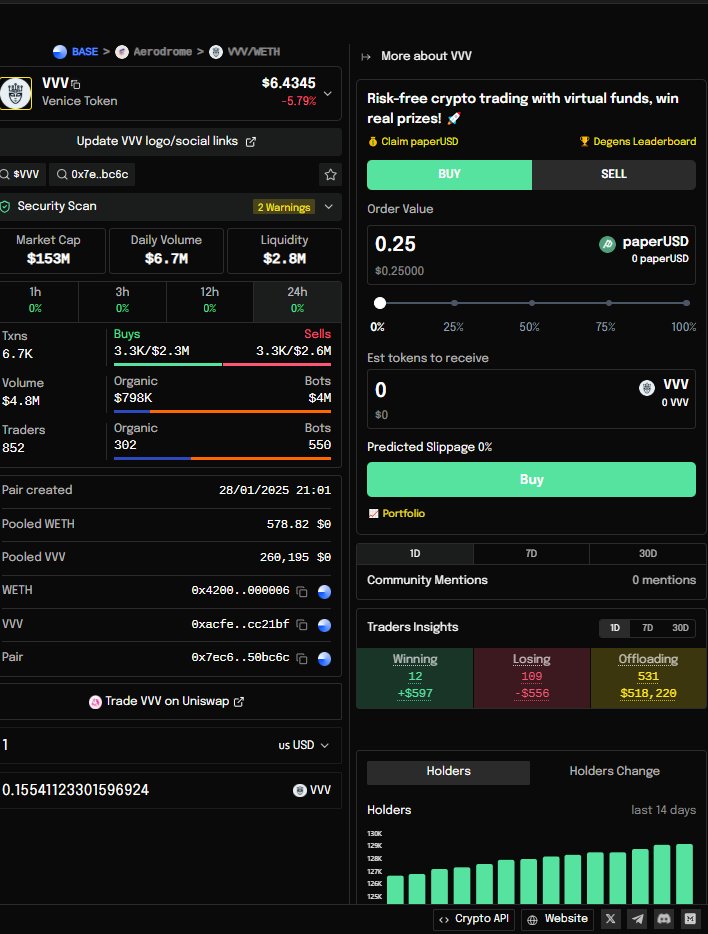Click the paperUSD coin icon
708x934 pixels.
coord(607,244)
